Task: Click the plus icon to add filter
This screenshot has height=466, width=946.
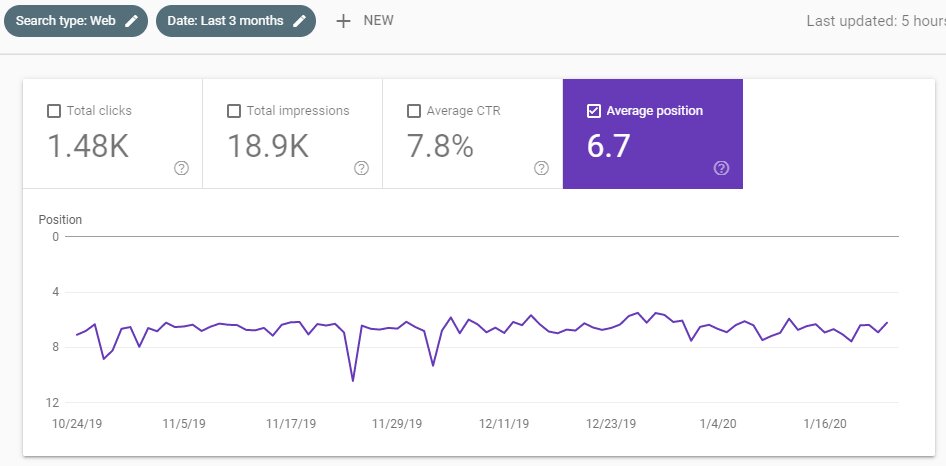Action: coord(343,21)
